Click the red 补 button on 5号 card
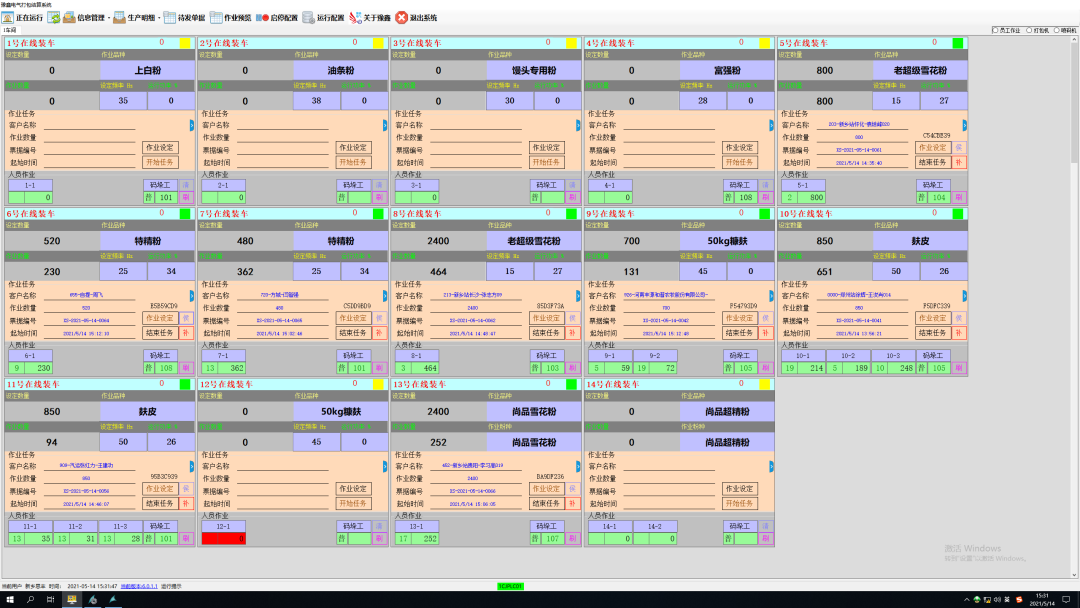The image size is (1080, 608). [959, 163]
